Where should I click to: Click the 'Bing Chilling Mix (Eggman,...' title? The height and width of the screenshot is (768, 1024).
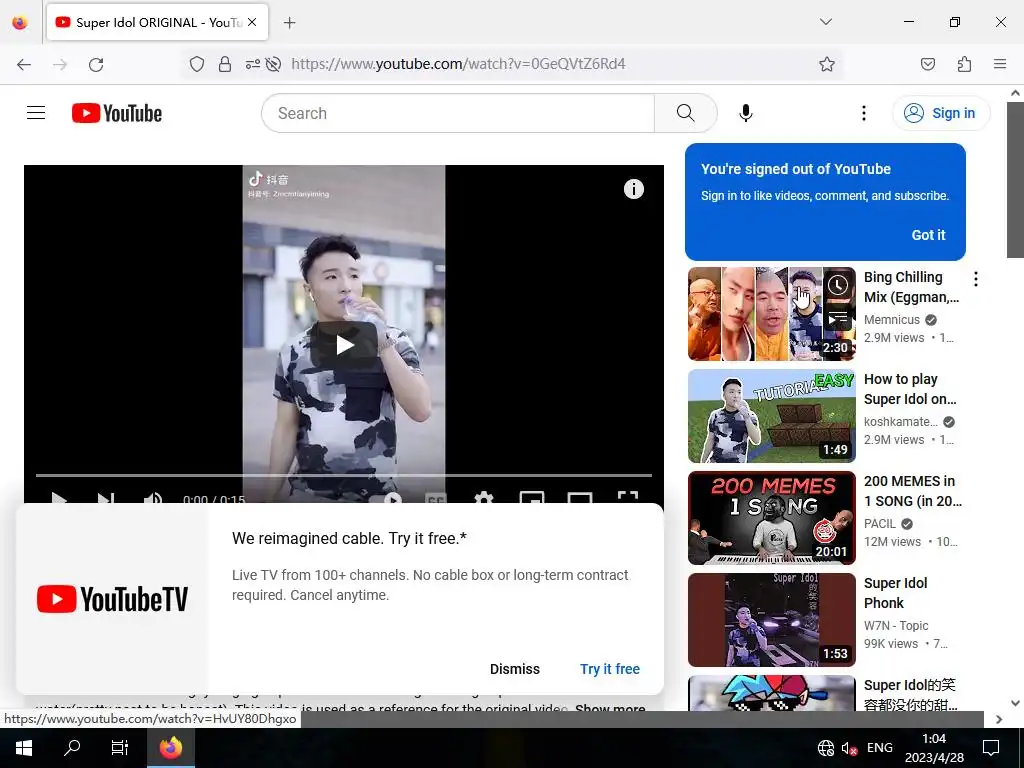coord(911,287)
